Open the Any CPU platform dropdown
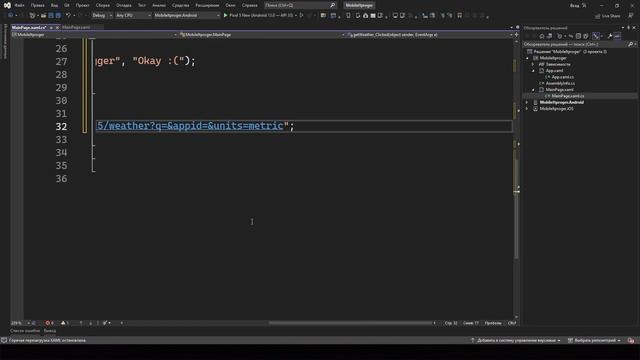 (133, 16)
